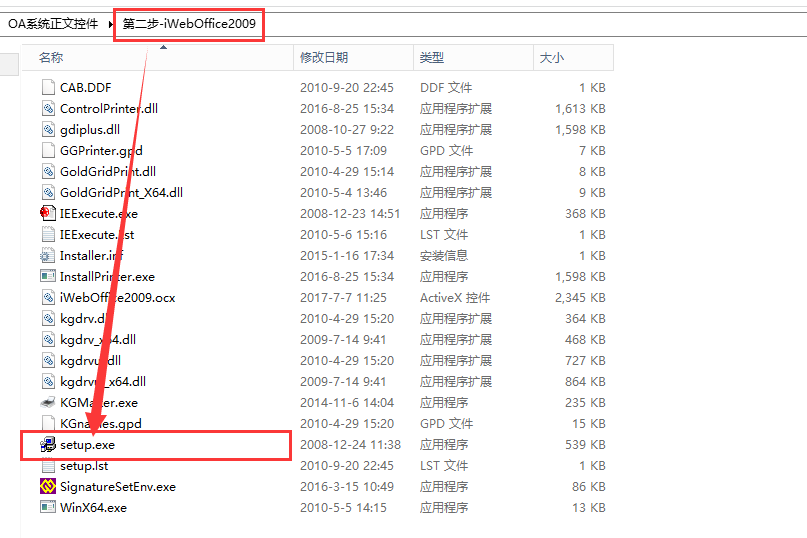Select the setup.lst file name
Screen dimensions: 807x538
[x=84, y=466]
